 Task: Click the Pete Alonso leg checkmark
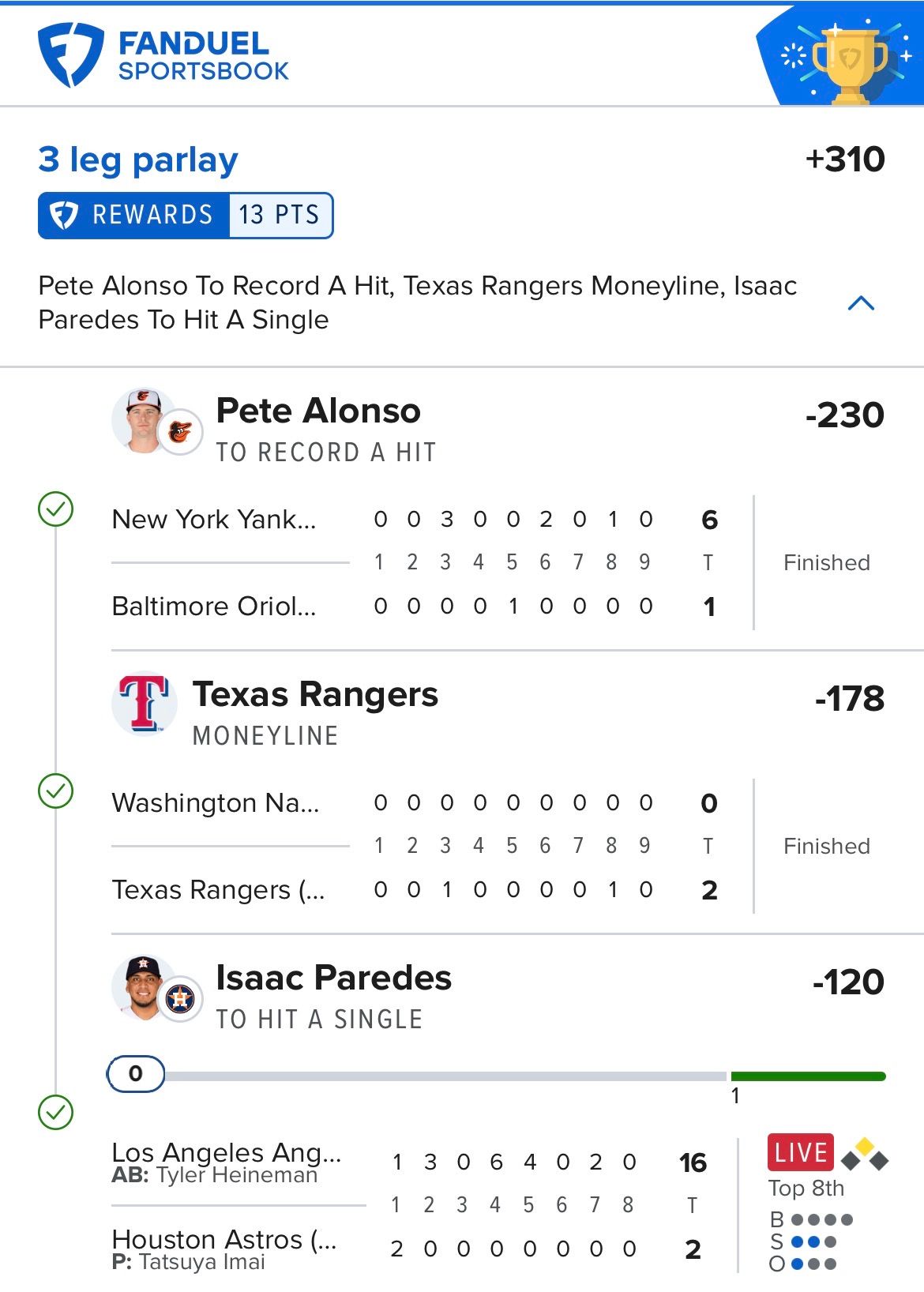click(x=56, y=509)
